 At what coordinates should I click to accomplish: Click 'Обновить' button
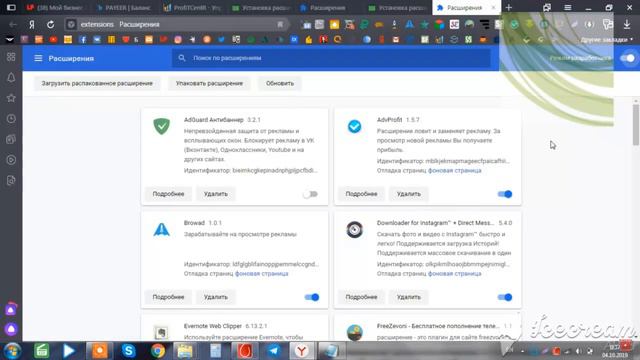pos(280,83)
